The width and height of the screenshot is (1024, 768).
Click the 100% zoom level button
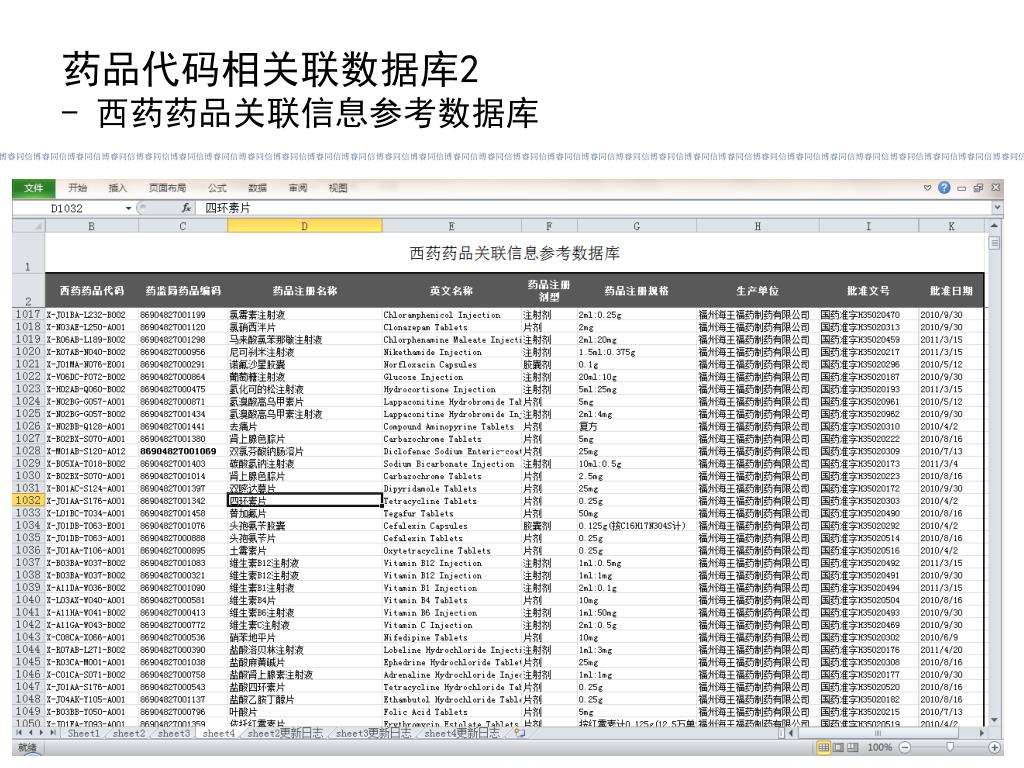click(880, 747)
